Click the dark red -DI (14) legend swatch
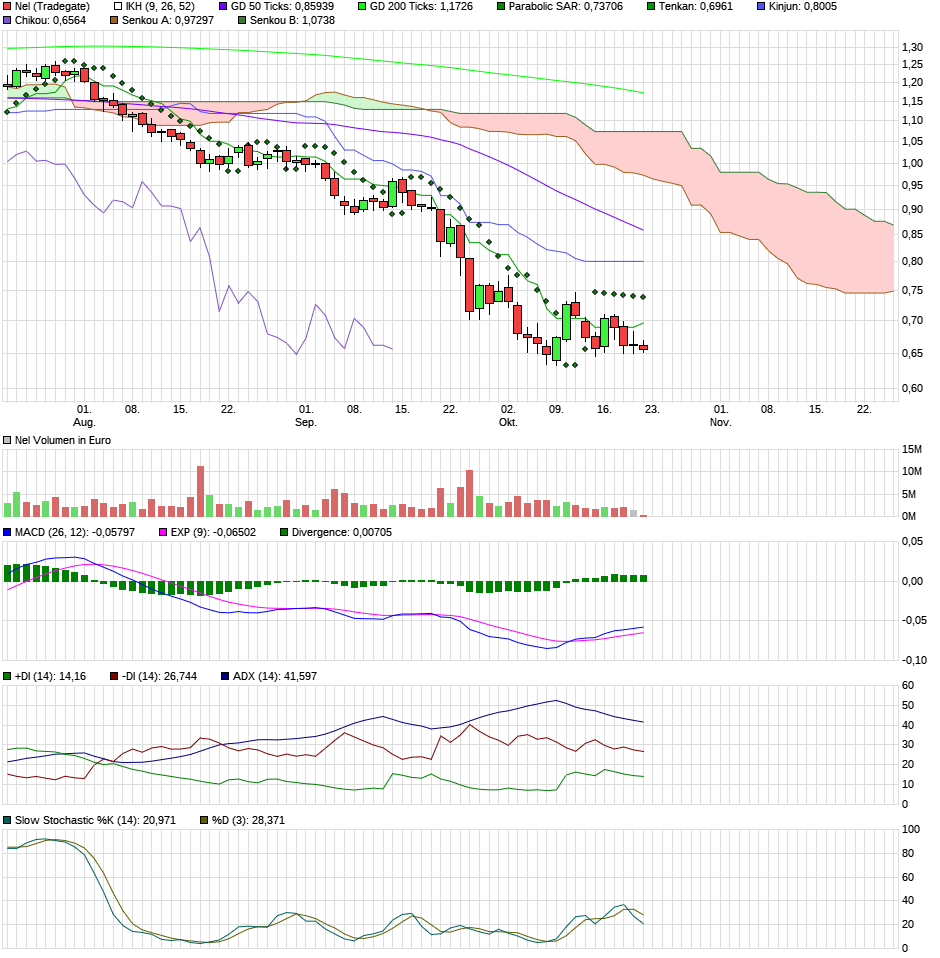The image size is (940, 958). [114, 676]
